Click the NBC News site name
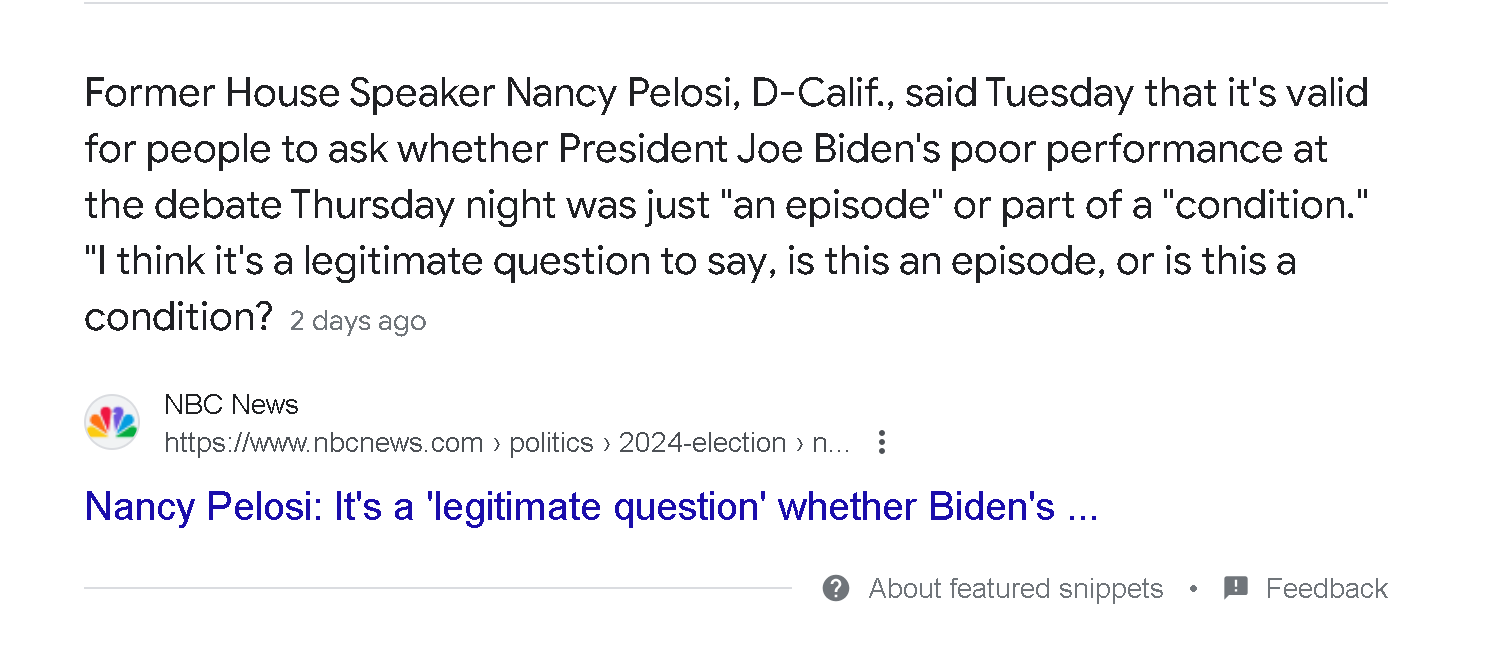 (231, 404)
